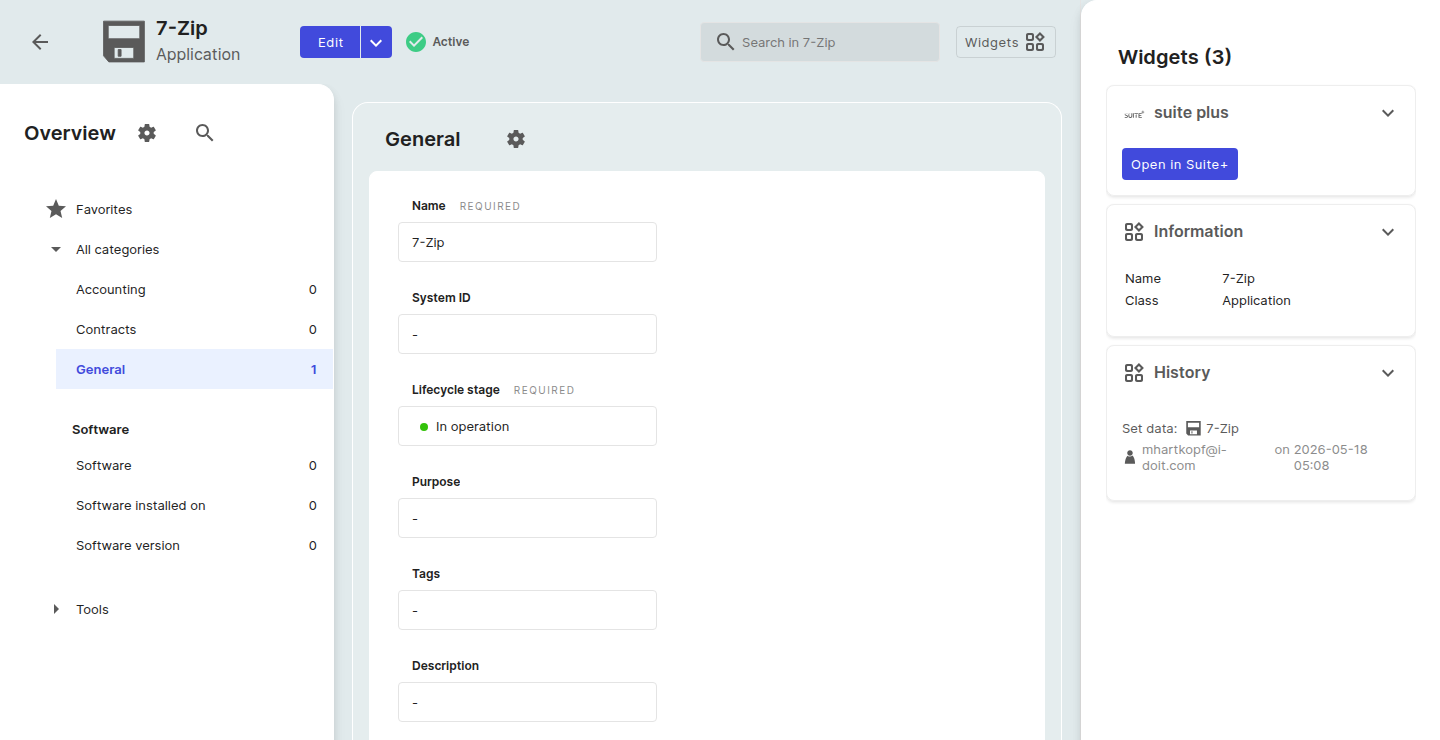Open the Lifecycle stage field
This screenshot has width=1440, height=740.
pos(527,426)
